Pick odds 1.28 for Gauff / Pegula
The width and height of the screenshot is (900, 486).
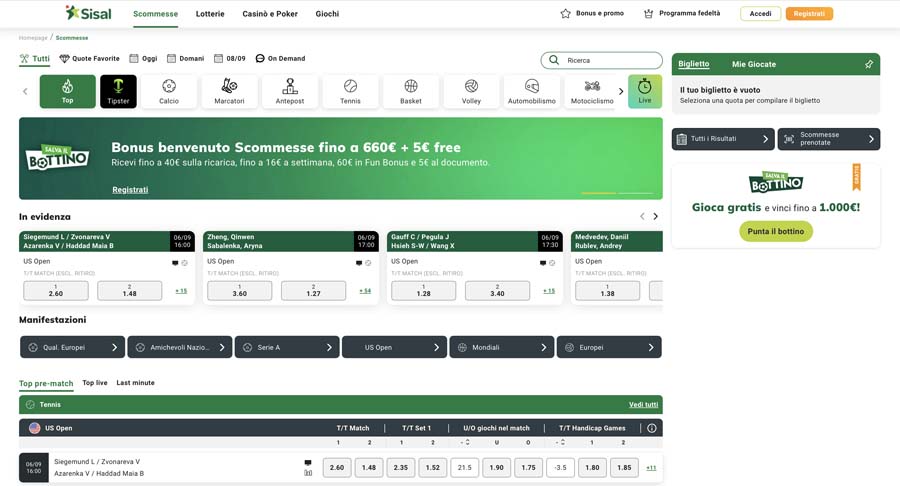click(x=424, y=291)
